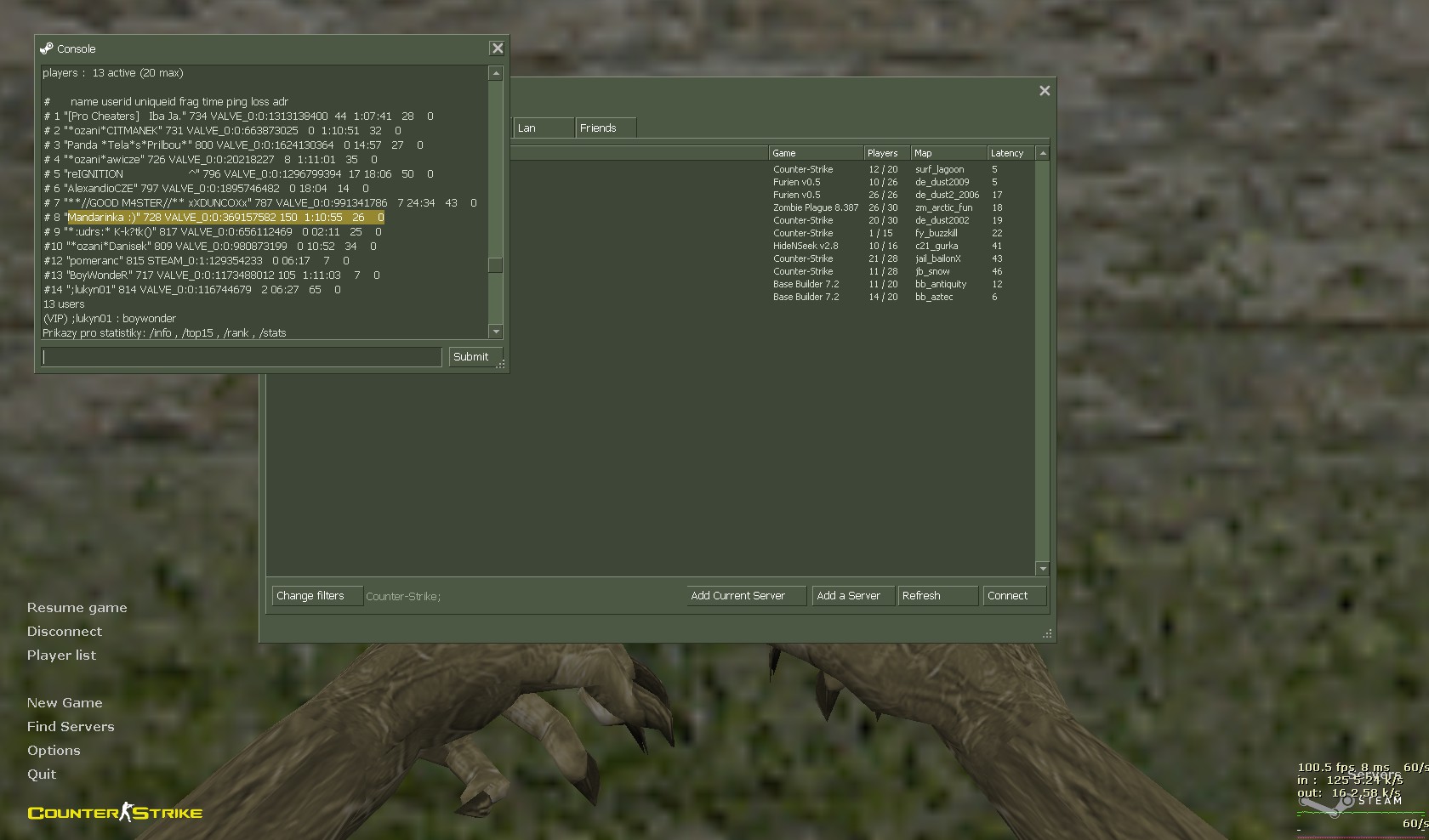
Task: Grab the console resize grip corner
Action: (x=502, y=365)
